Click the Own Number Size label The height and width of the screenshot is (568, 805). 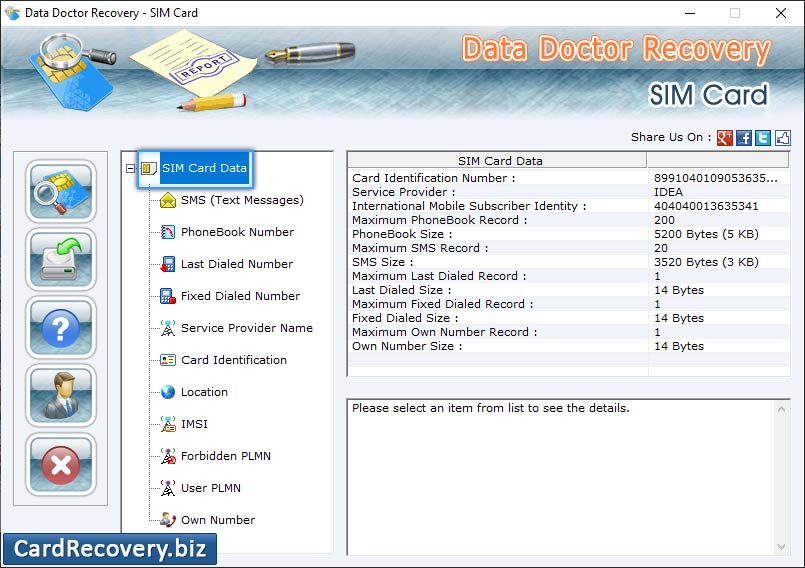click(x=407, y=346)
